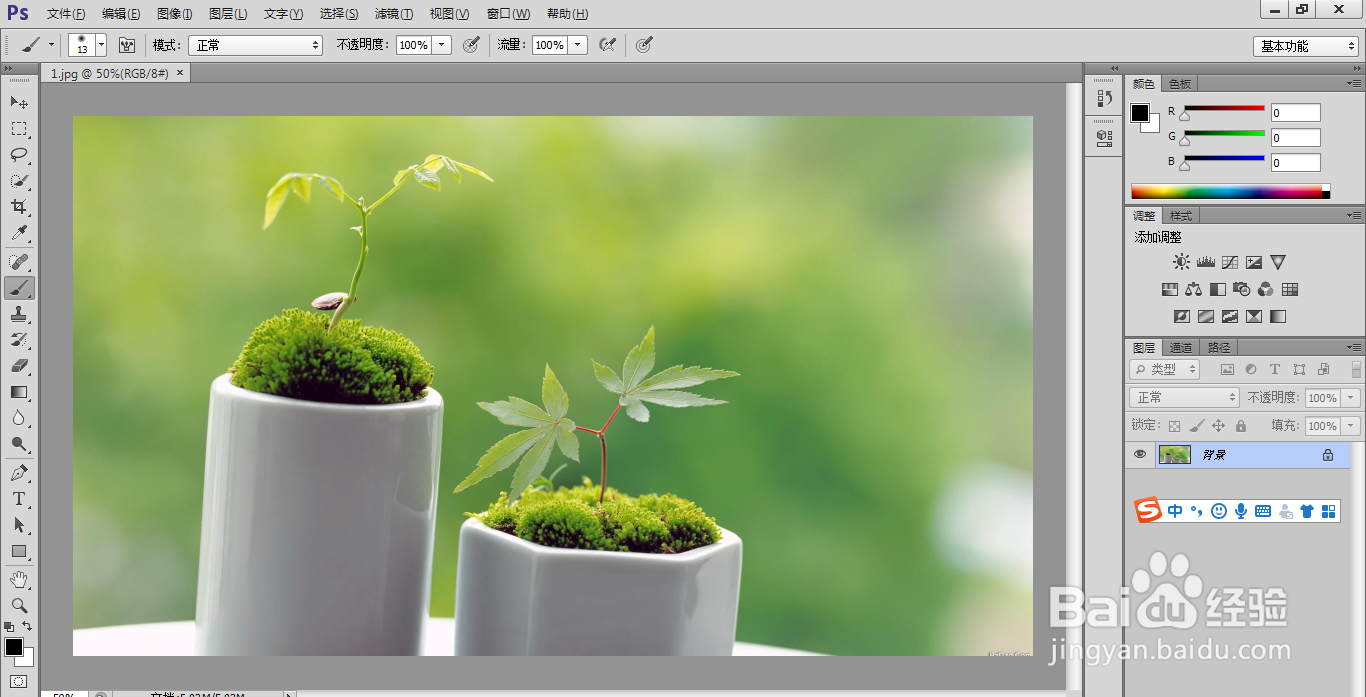Image resolution: width=1366 pixels, height=697 pixels.
Task: Expand the opacity 不透明度 slider arrow
Action: 442,45
